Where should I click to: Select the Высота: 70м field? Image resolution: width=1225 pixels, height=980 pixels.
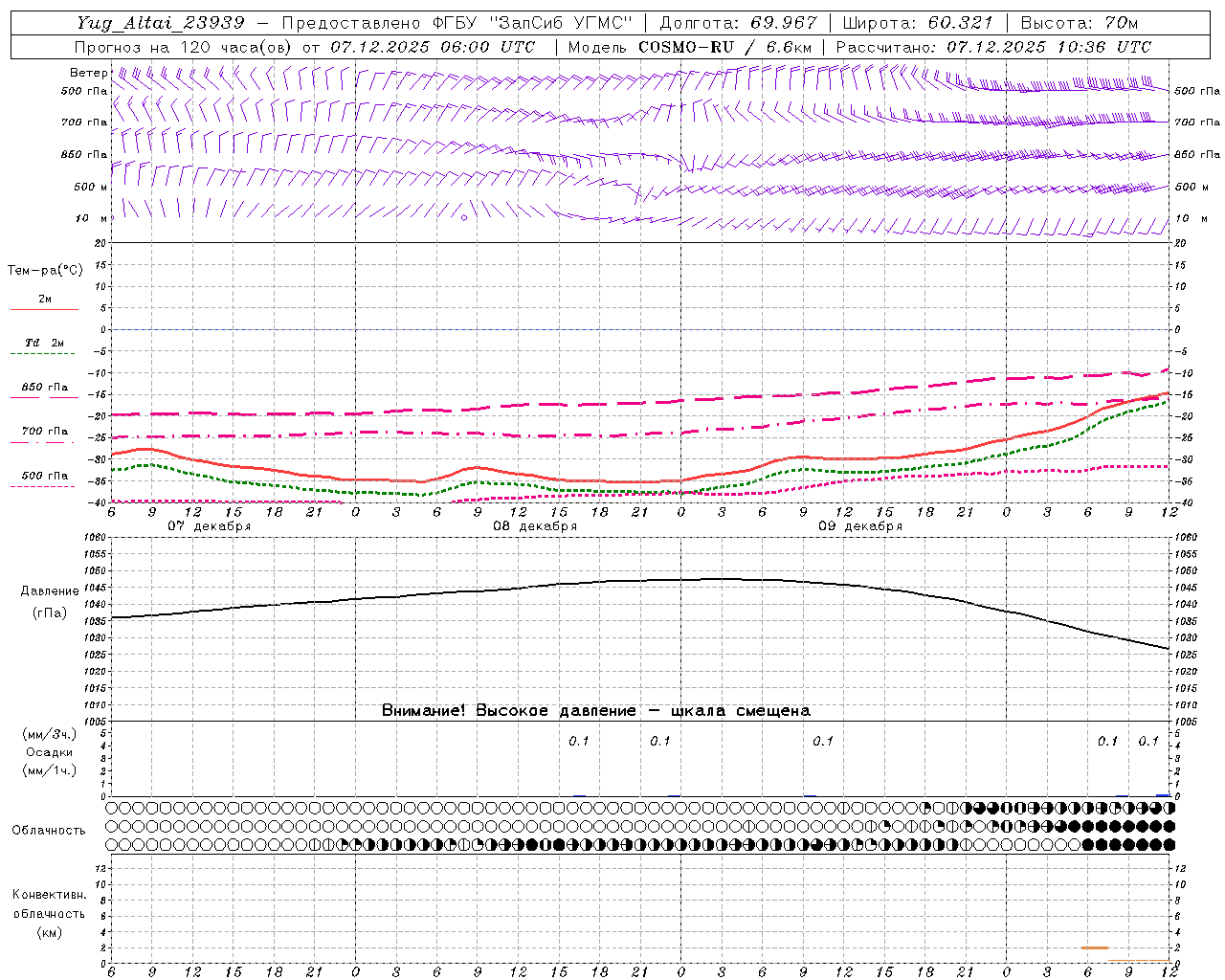tap(1079, 23)
